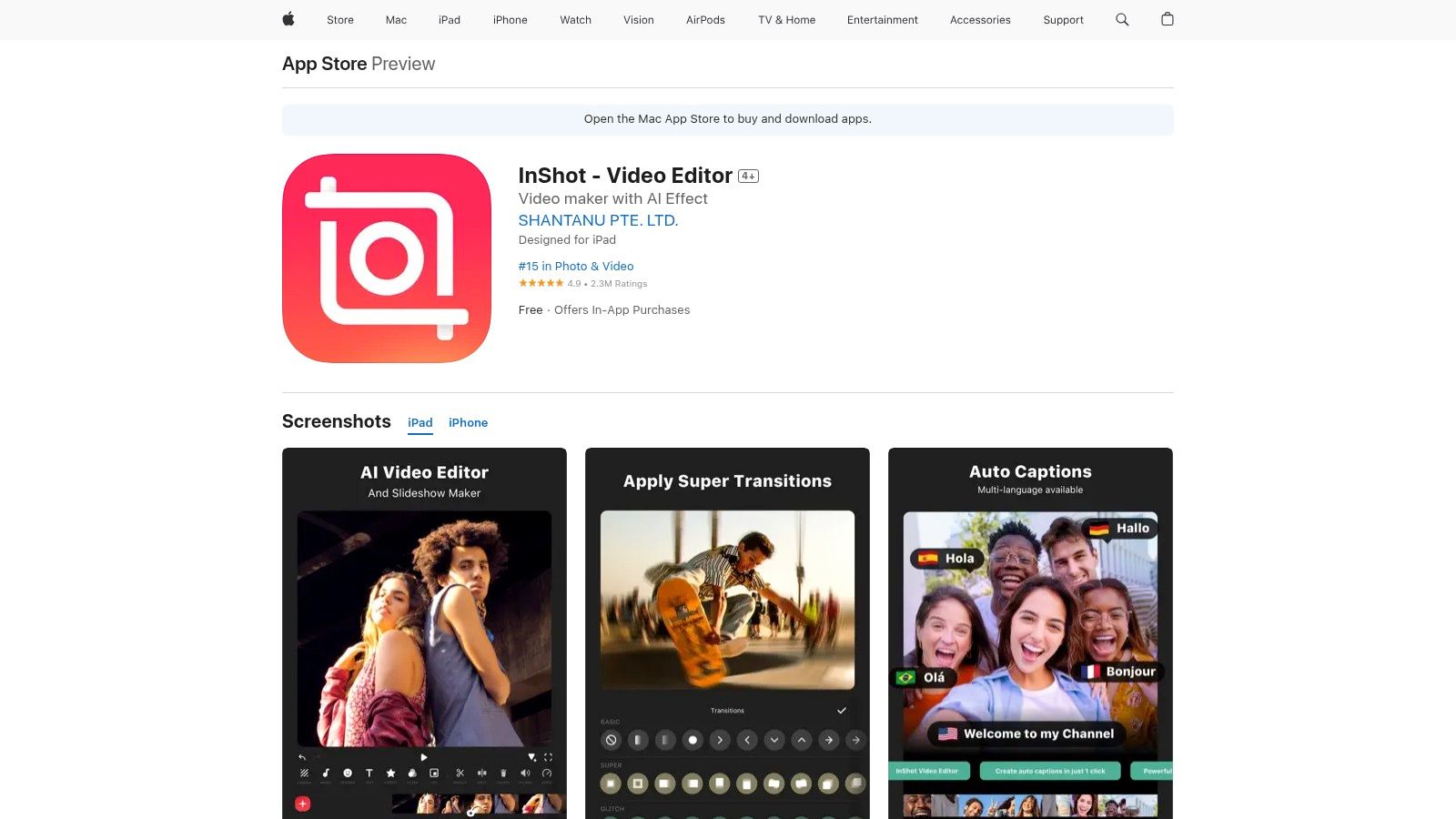Open the search magnifier icon
This screenshot has height=819, width=1456.
[x=1122, y=19]
